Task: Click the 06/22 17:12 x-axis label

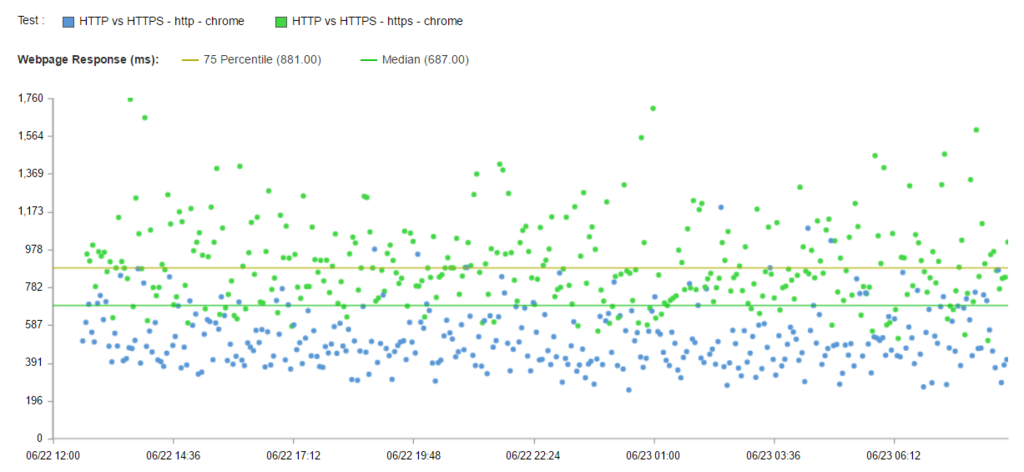Action: [x=293, y=455]
